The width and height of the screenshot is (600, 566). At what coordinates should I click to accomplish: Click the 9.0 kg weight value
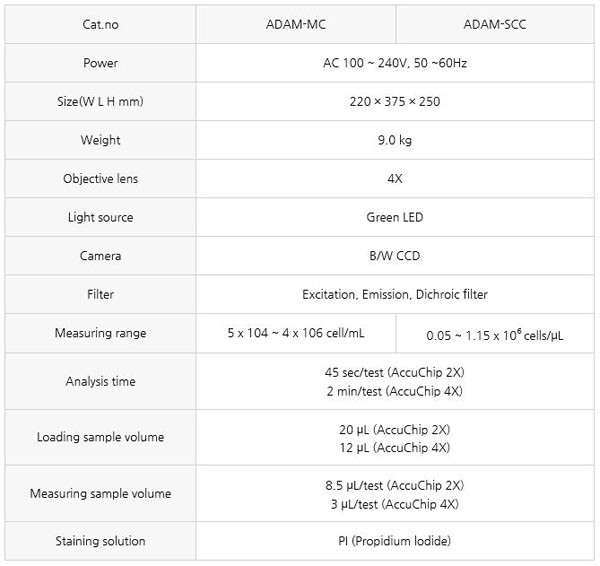click(395, 140)
